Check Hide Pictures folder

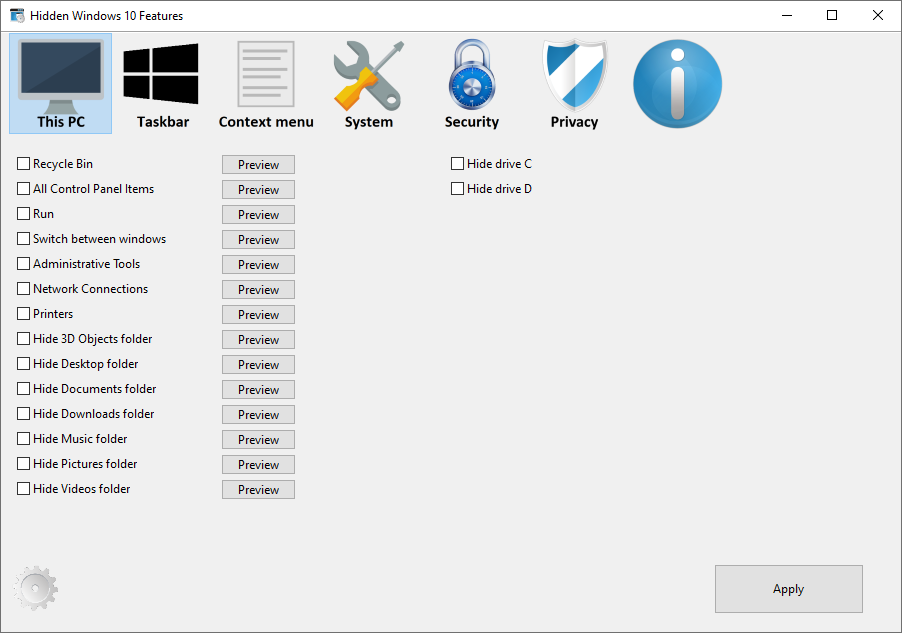(x=24, y=464)
